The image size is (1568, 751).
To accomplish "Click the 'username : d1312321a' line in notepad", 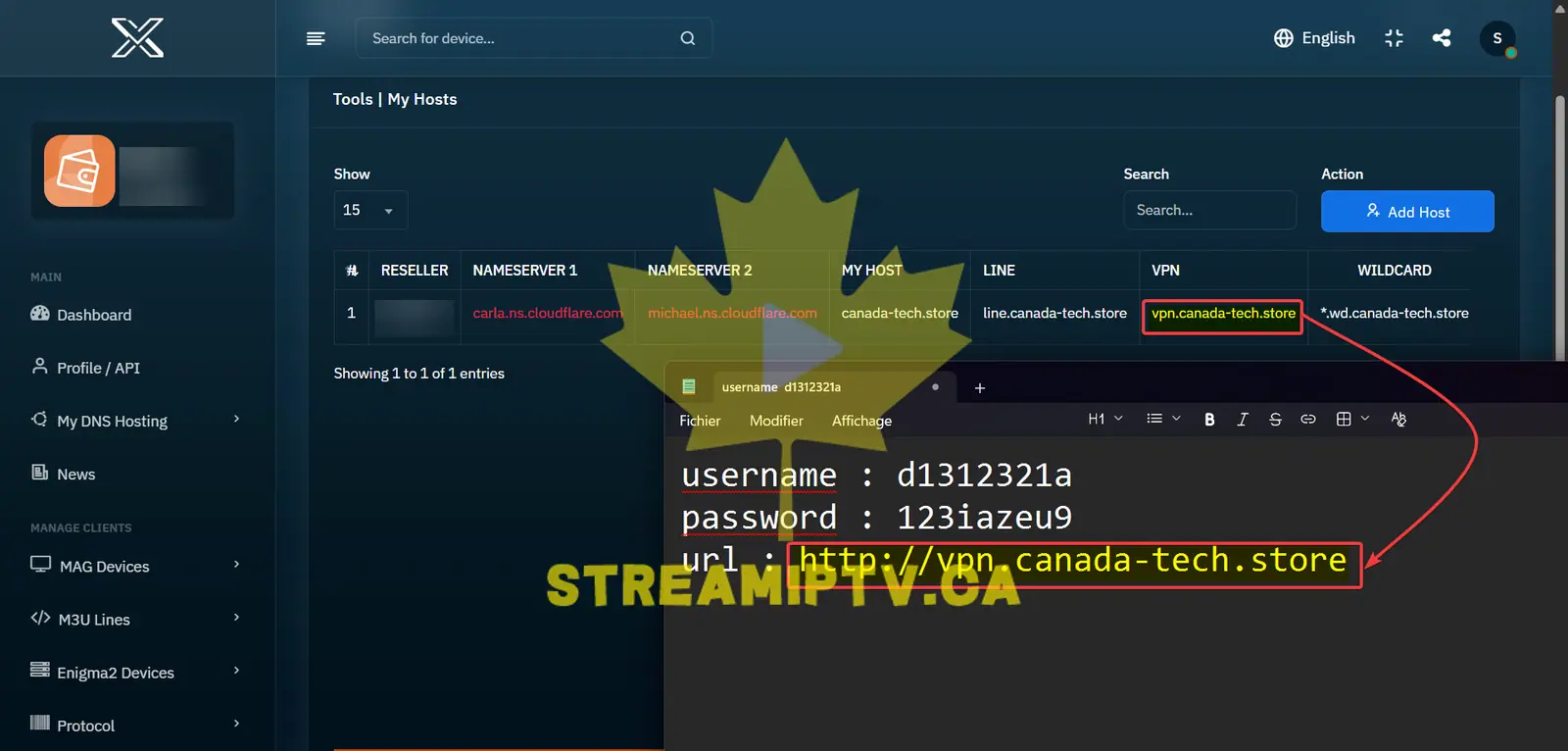I will (x=876, y=475).
